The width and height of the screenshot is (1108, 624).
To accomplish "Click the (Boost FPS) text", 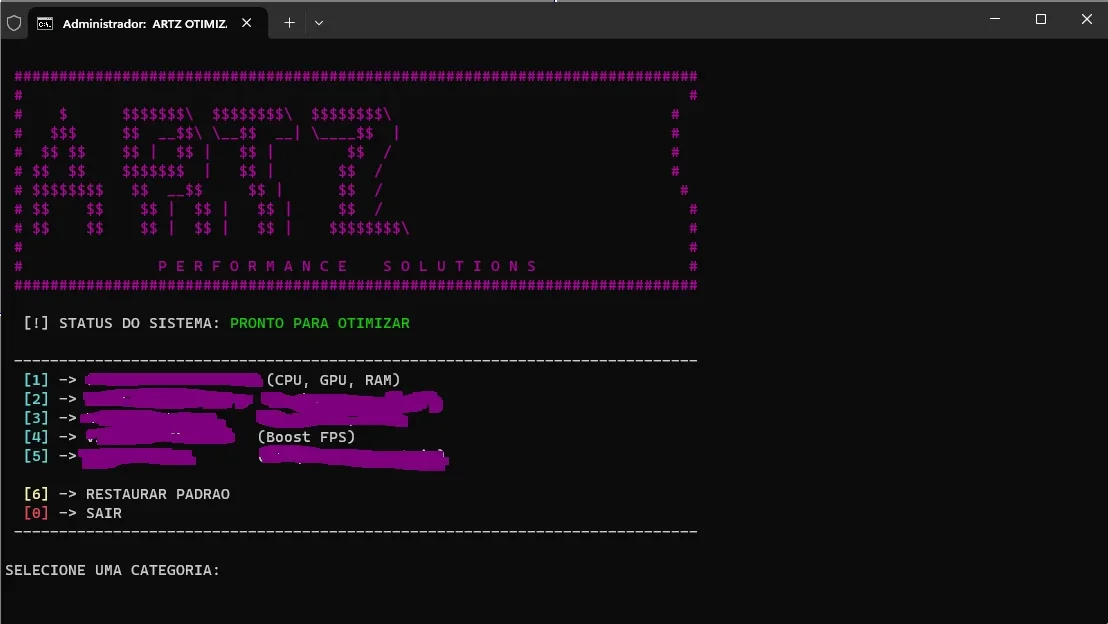I will coord(306,437).
